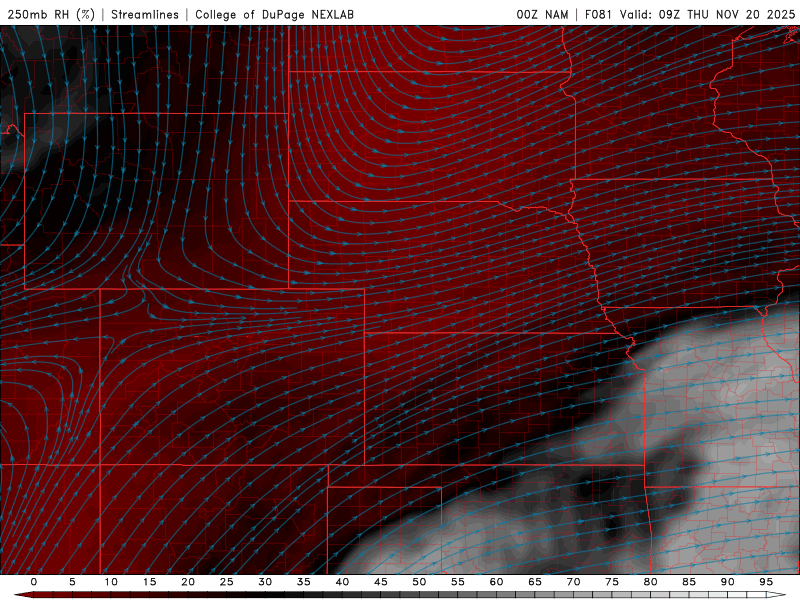The image size is (800, 600).
Task: Click the 85 label on the color scale
Action: [x=689, y=582]
